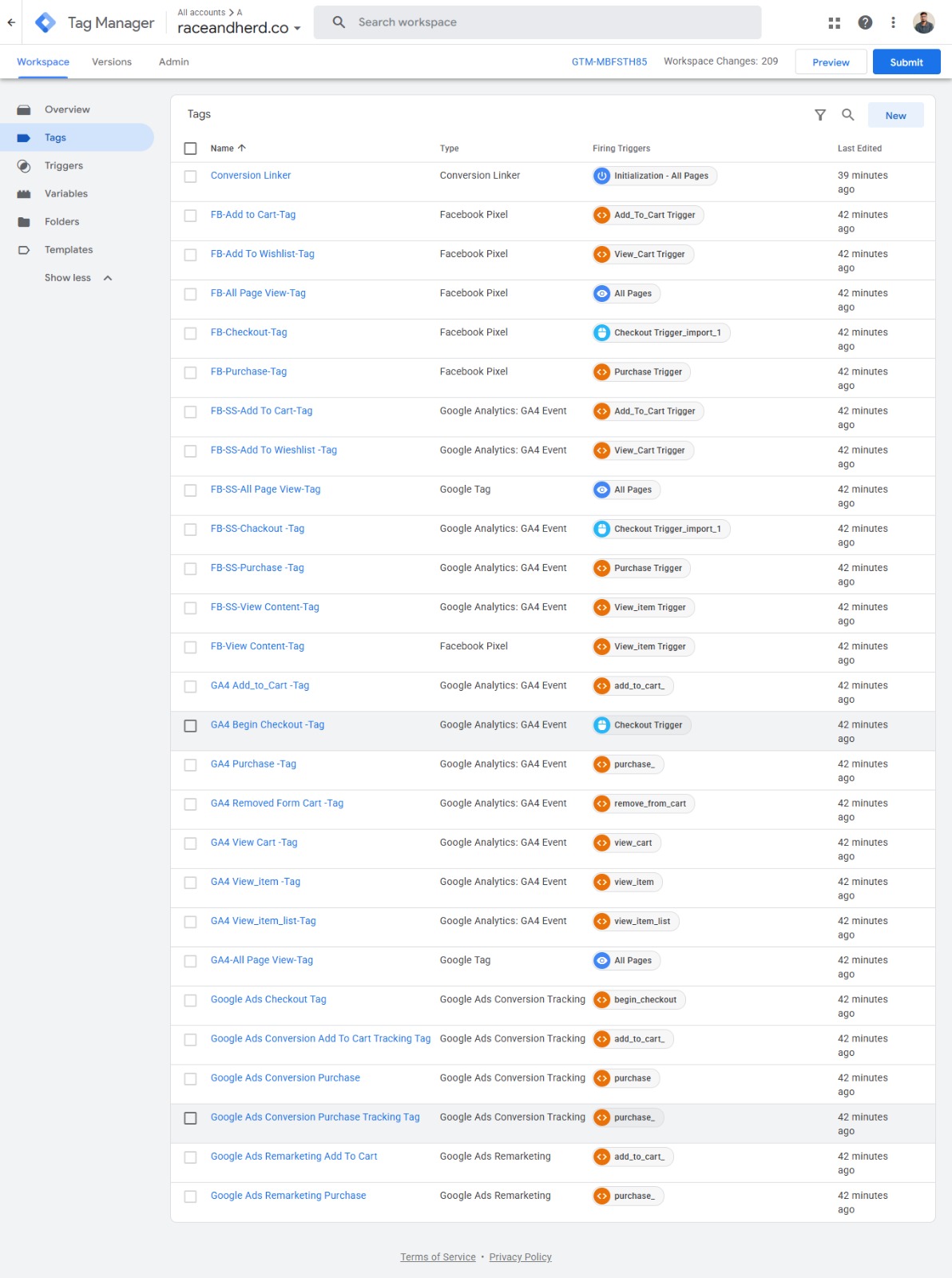Viewport: 952px width, 1278px height.
Task: Open FB-SS-Chackout -Tag link
Action: (x=257, y=529)
